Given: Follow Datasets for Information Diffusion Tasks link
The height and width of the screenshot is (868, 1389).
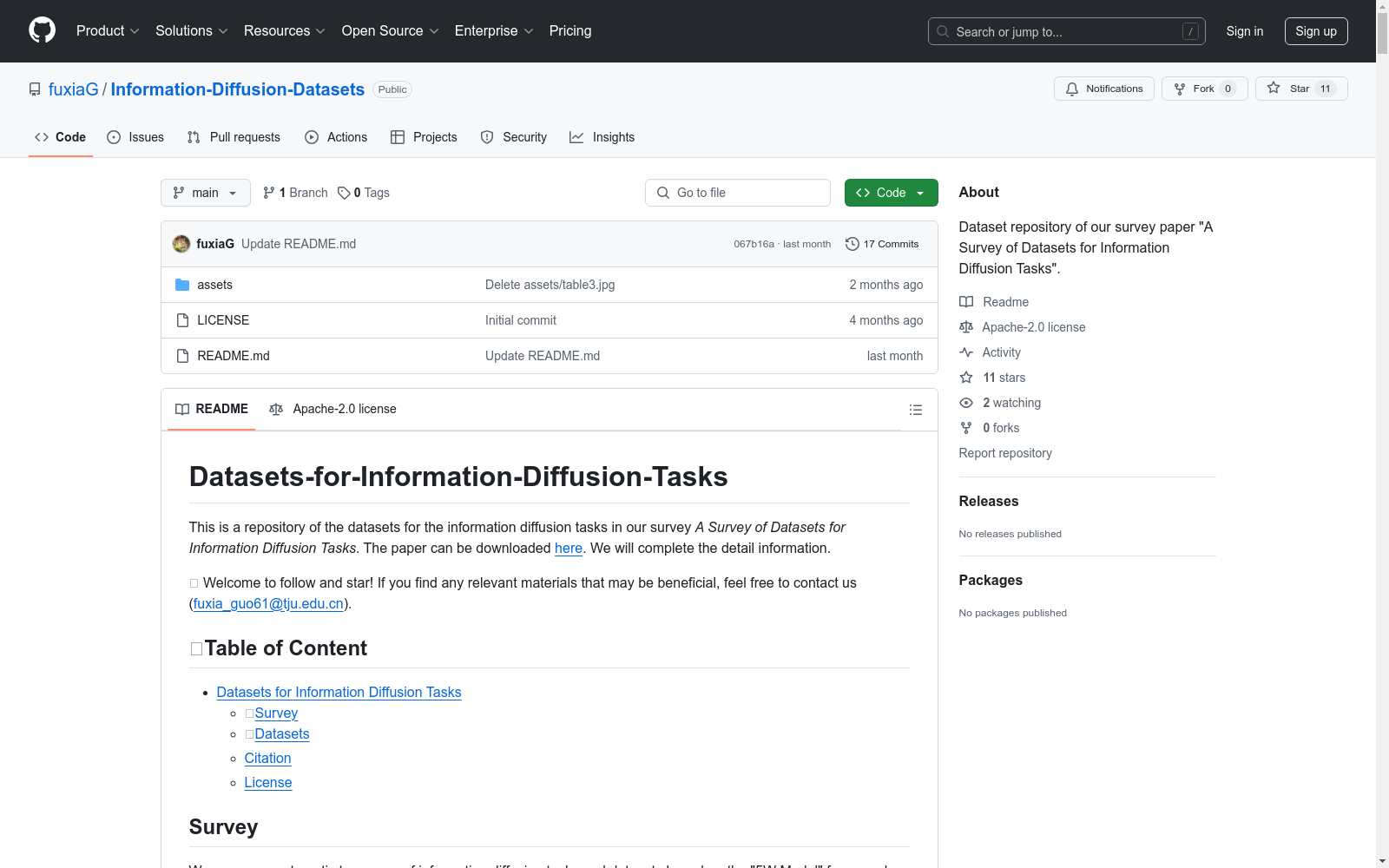Looking at the screenshot, I should tap(339, 692).
